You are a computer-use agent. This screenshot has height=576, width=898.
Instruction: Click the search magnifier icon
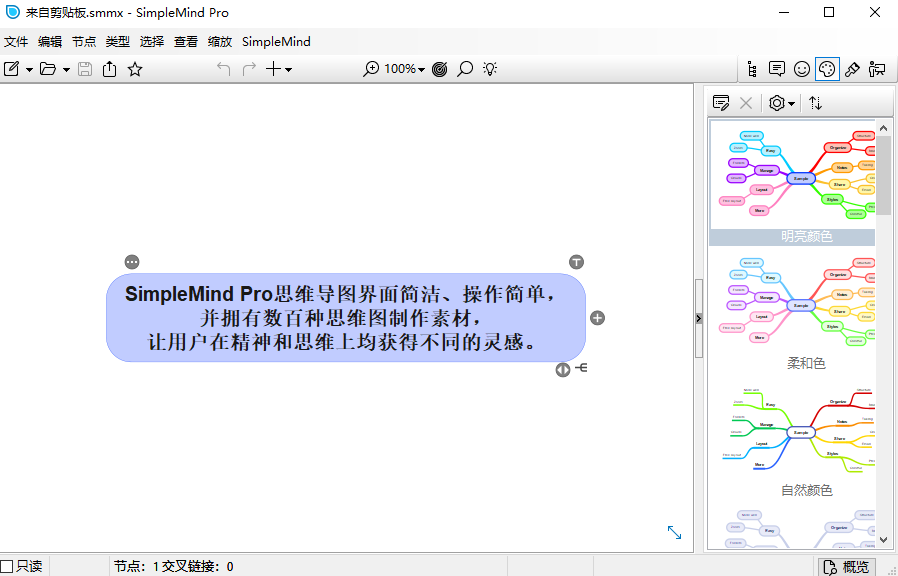click(x=464, y=69)
